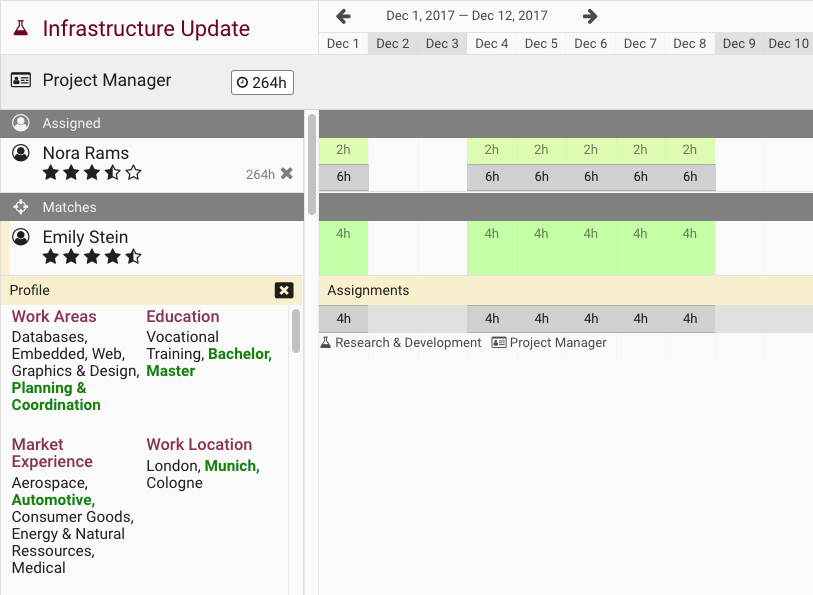Click the highlighted Munich location

(x=232, y=465)
